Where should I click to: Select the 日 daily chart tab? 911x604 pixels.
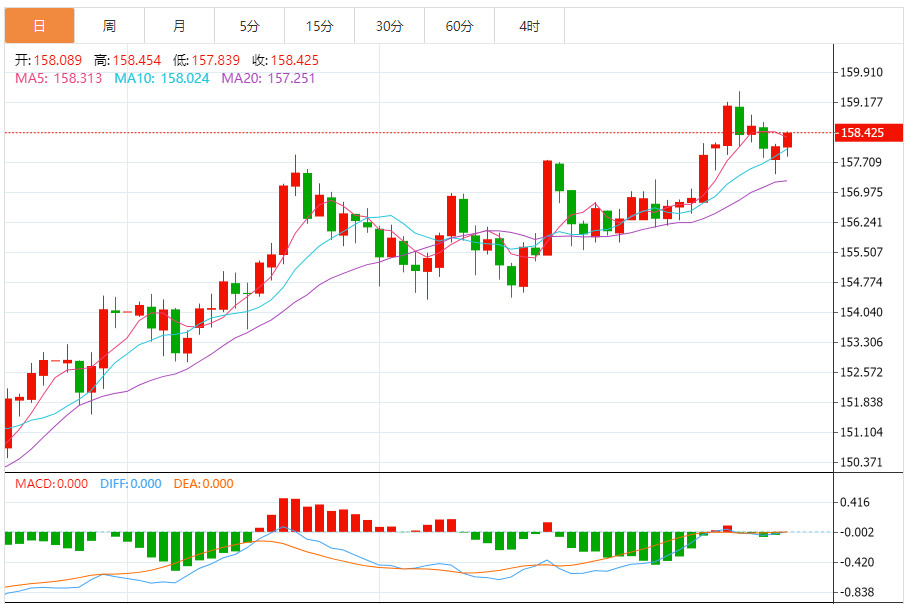click(39, 26)
